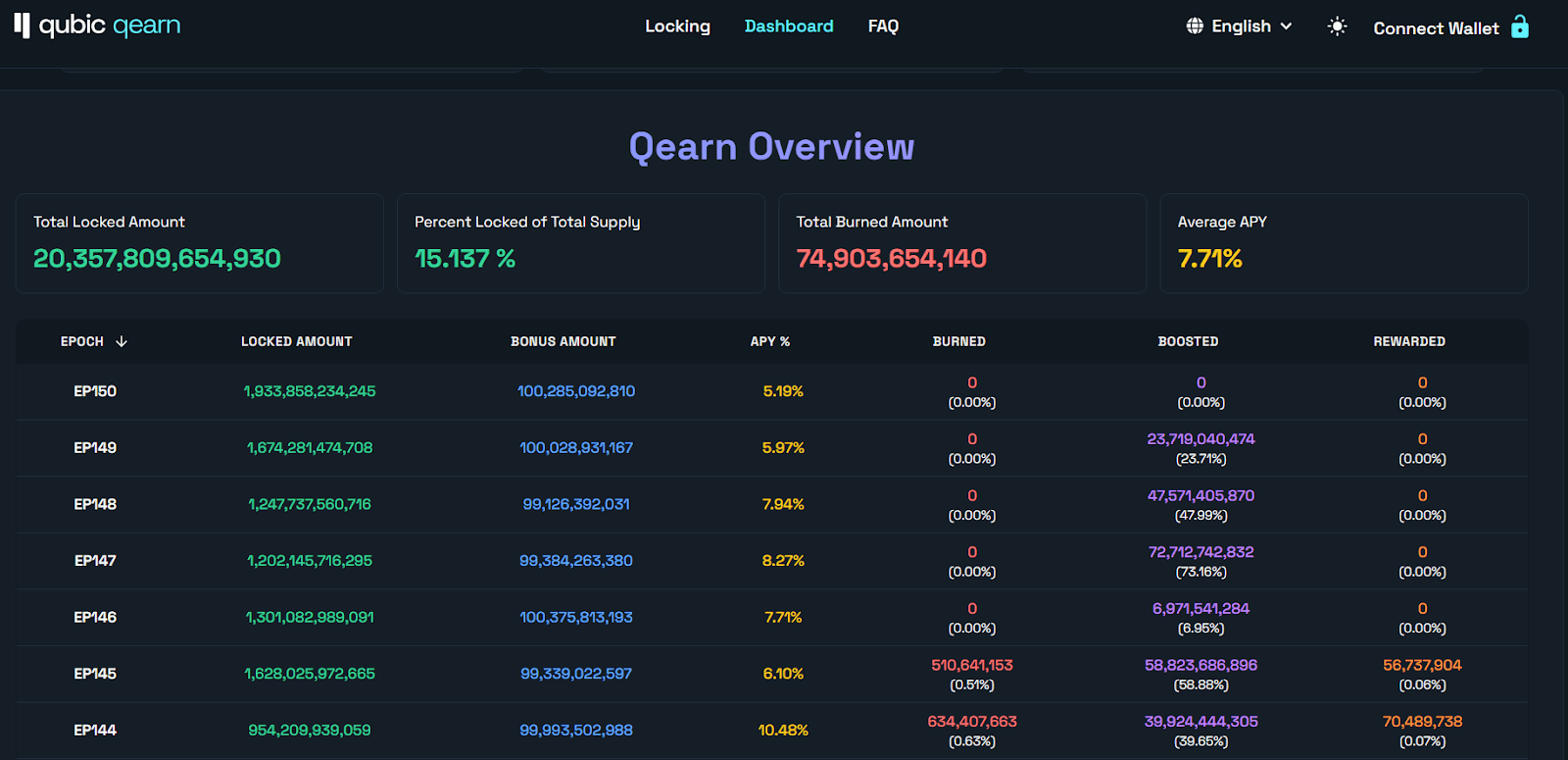Click boosted amount 6,971,541,284
Image resolution: width=1568 pixels, height=760 pixels.
[1200, 609]
